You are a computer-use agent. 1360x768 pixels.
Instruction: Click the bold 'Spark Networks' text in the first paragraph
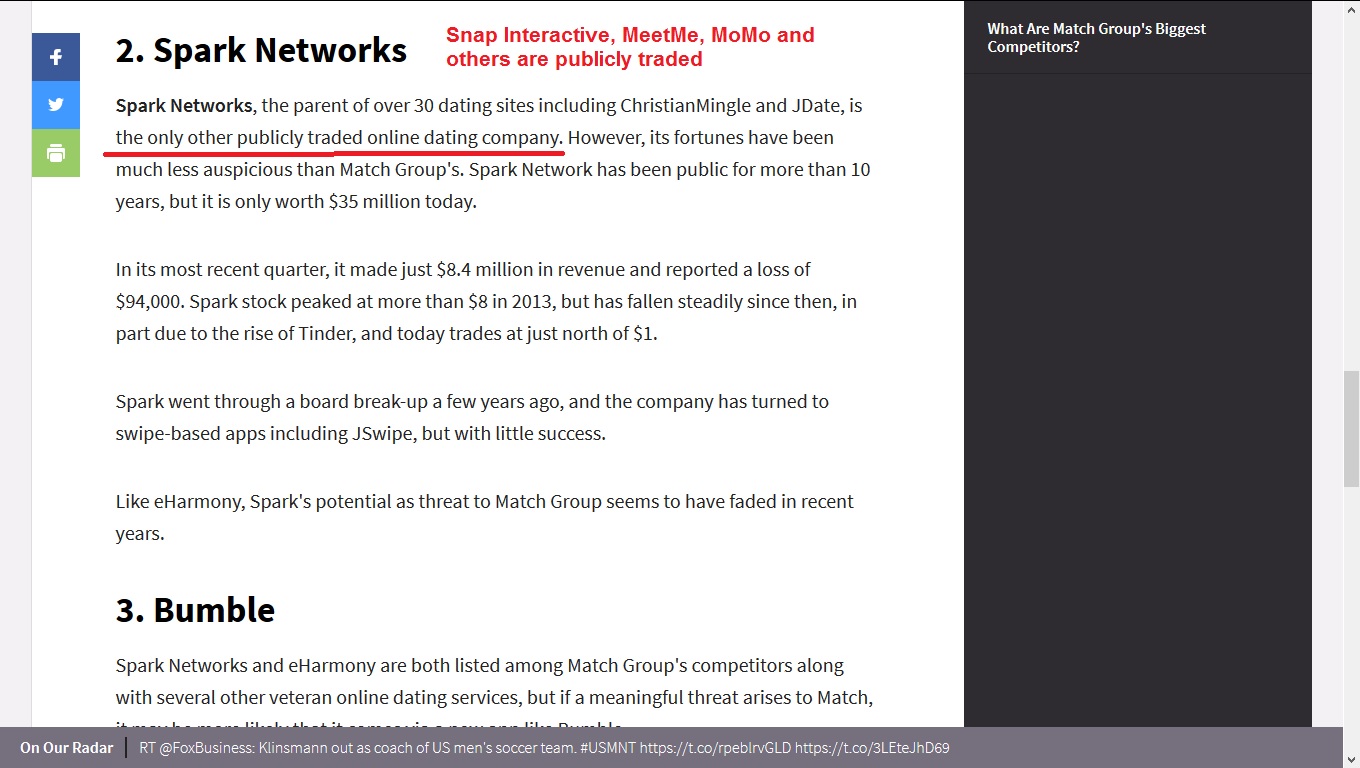pos(184,105)
